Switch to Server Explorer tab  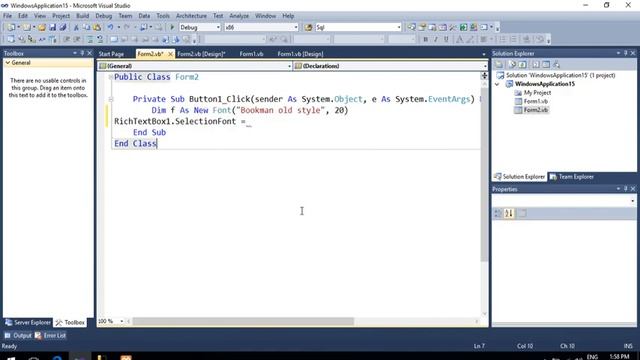tap(28, 322)
